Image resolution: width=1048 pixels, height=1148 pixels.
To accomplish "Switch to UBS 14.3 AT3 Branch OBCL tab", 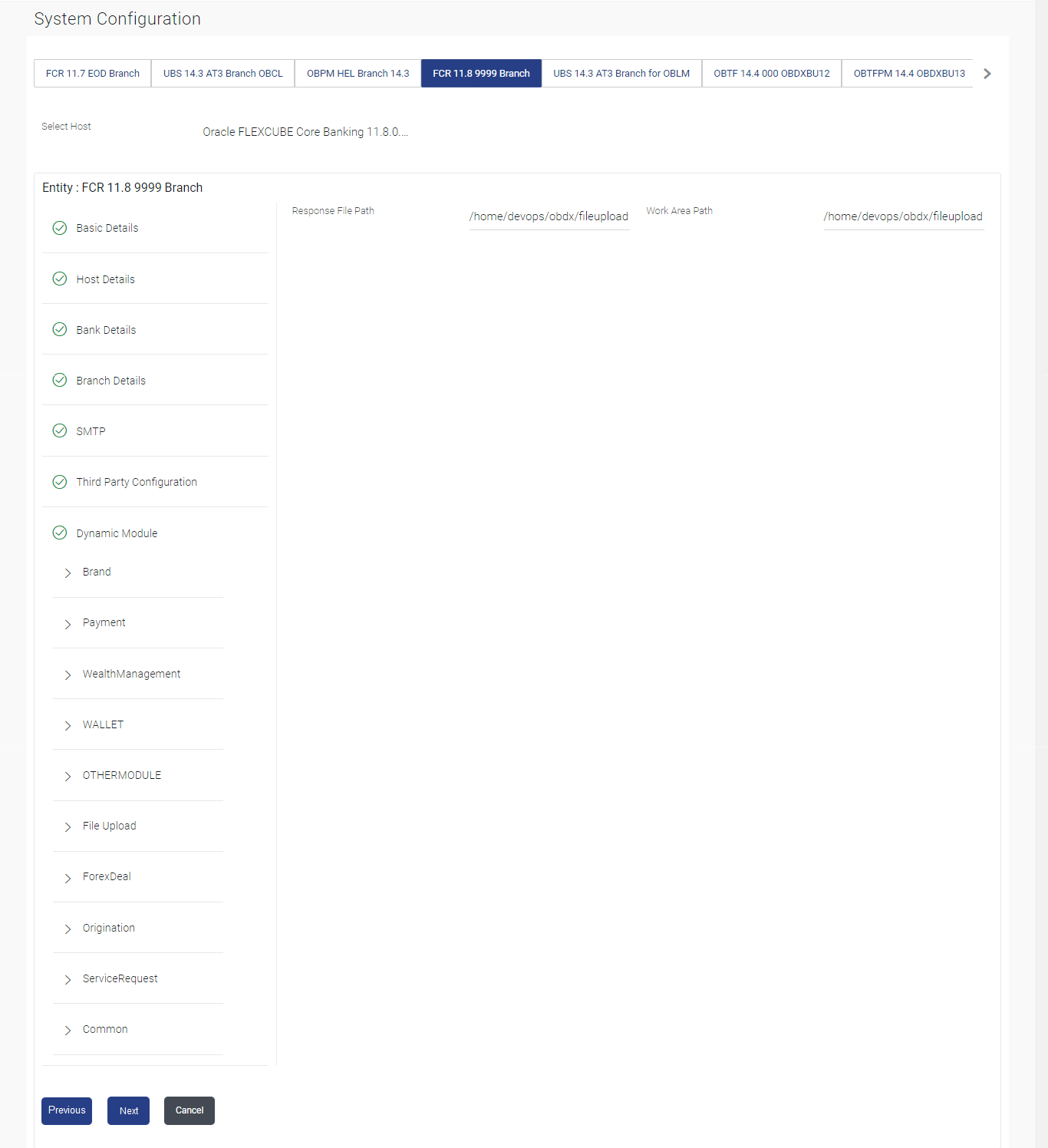I will pos(223,74).
